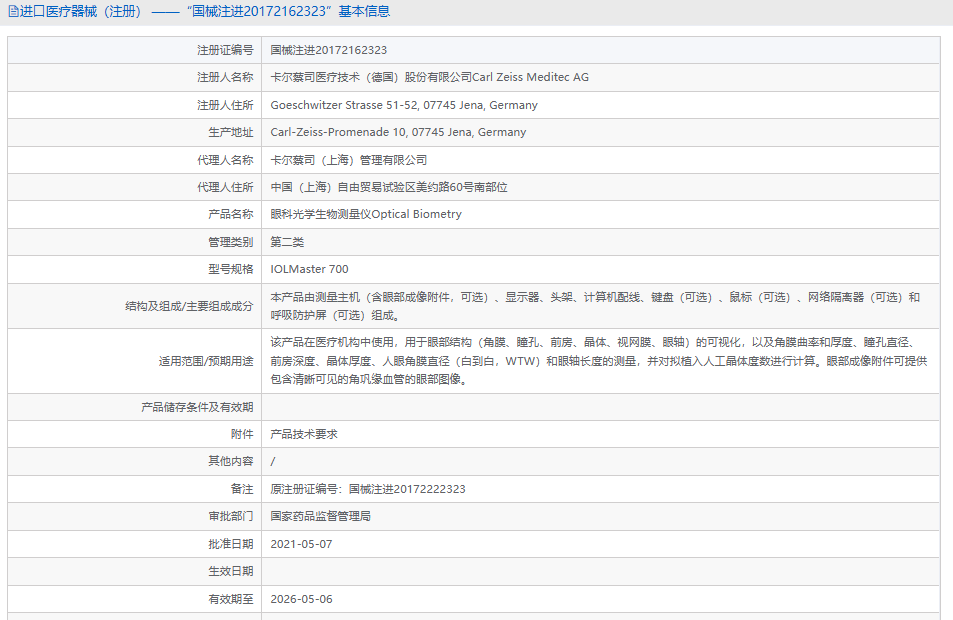The height and width of the screenshot is (620, 953).
Task: Click model value IOLMaster 700
Action: pos(309,269)
